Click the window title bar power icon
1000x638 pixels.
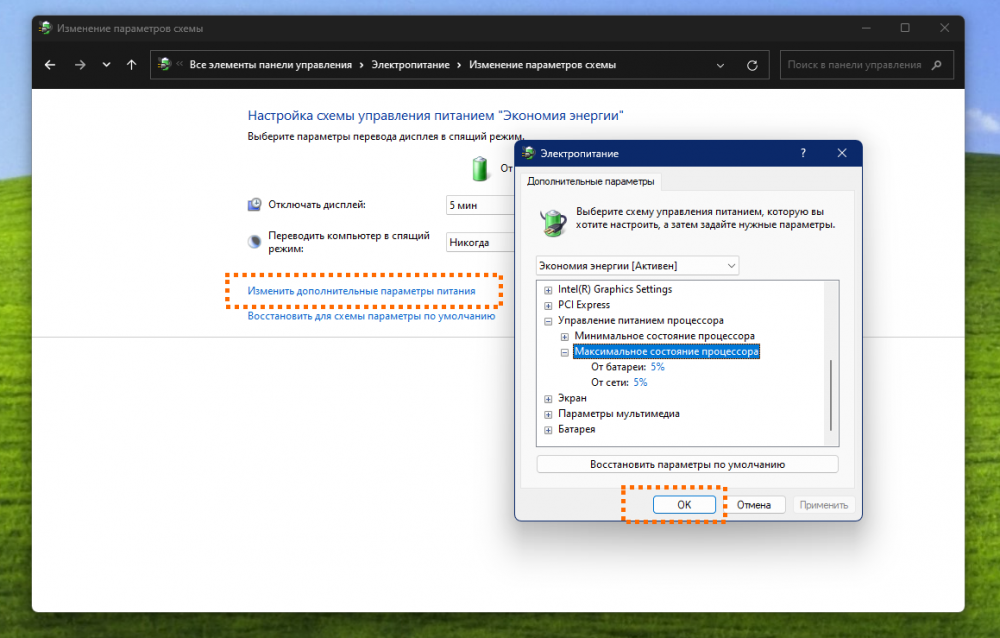coord(45,28)
